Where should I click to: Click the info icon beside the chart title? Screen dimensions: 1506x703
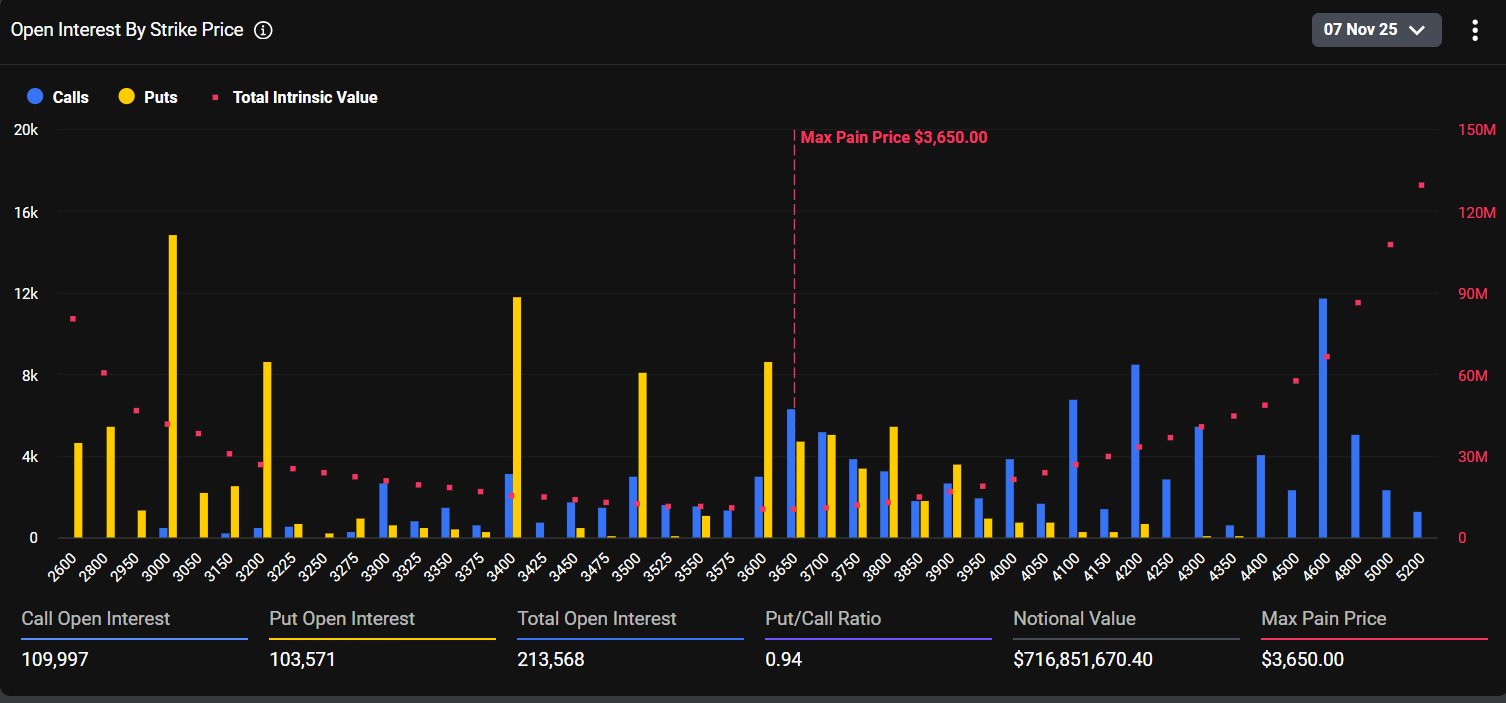coord(263,30)
